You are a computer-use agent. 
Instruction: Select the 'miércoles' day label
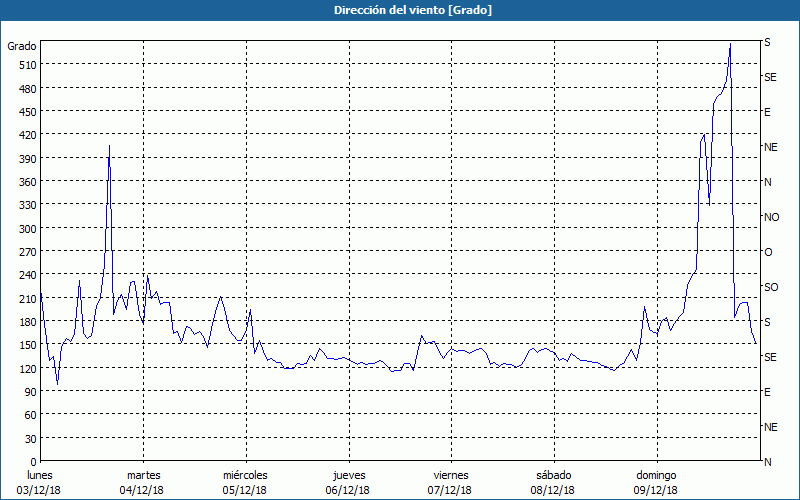click(x=245, y=475)
